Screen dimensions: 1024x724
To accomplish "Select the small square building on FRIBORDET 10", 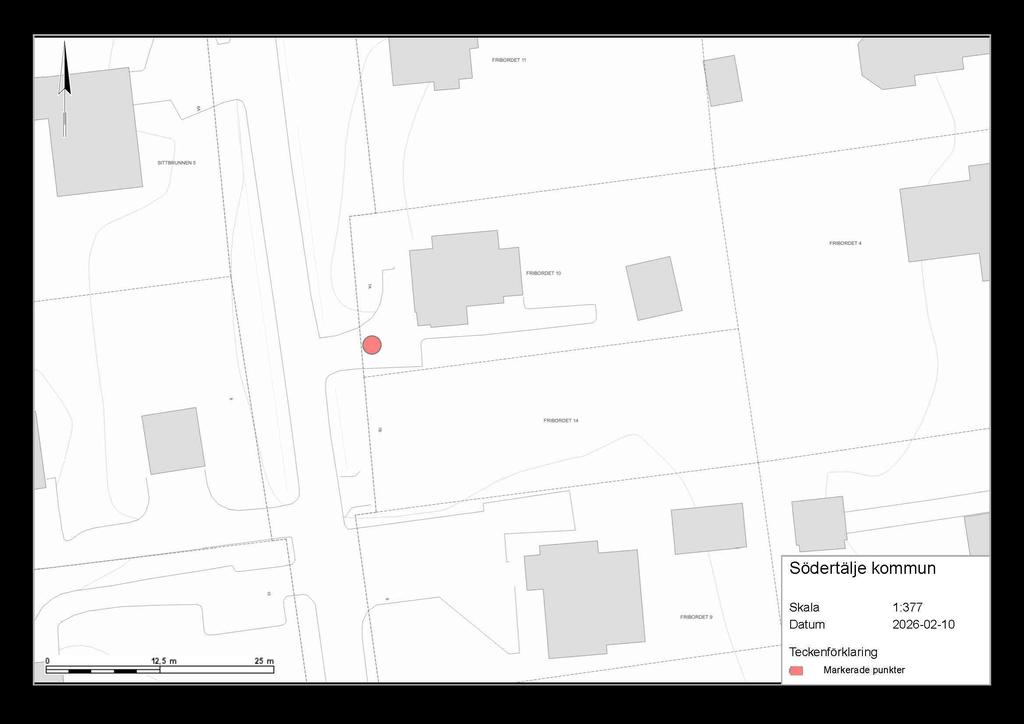I will point(654,288).
